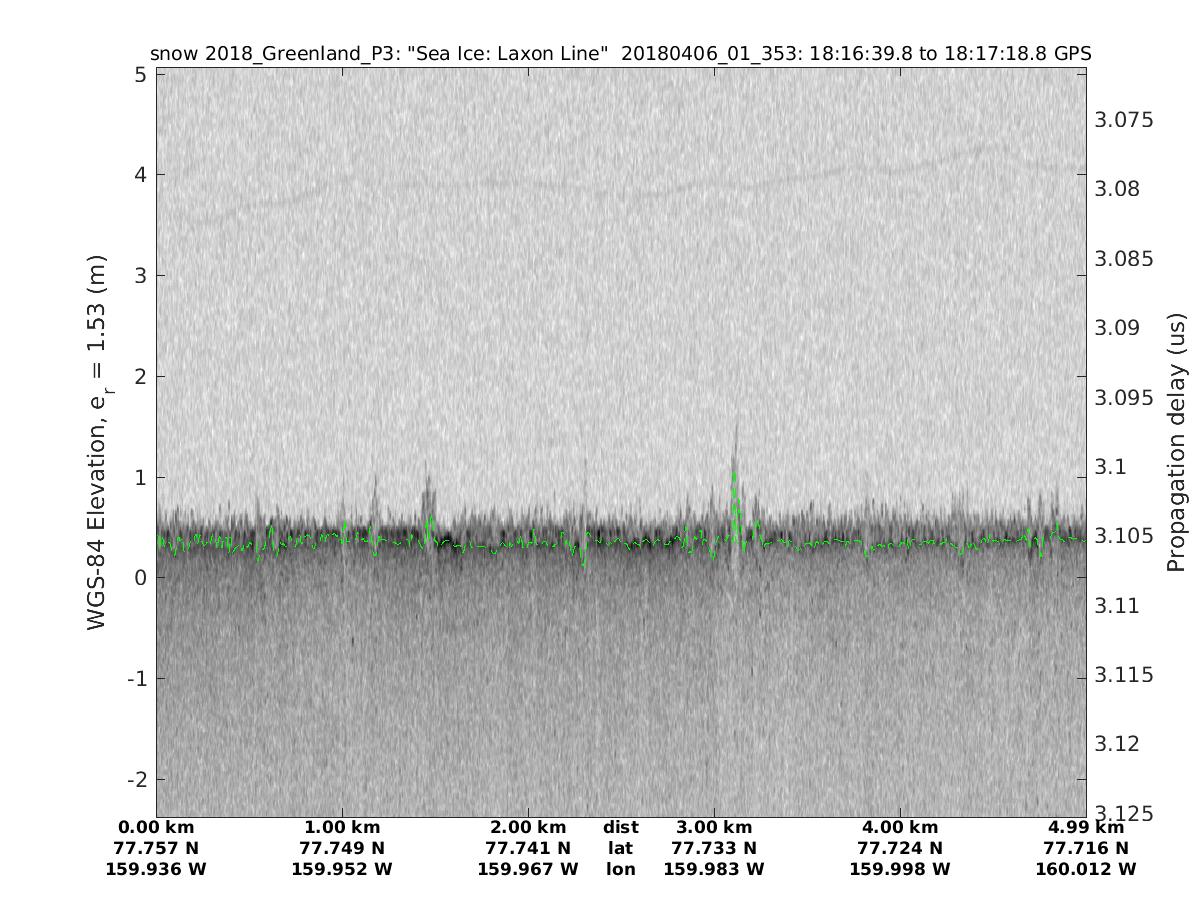Click the latitude value "77.733 N"
Viewport: 1200px width, 900px height.
[x=714, y=848]
